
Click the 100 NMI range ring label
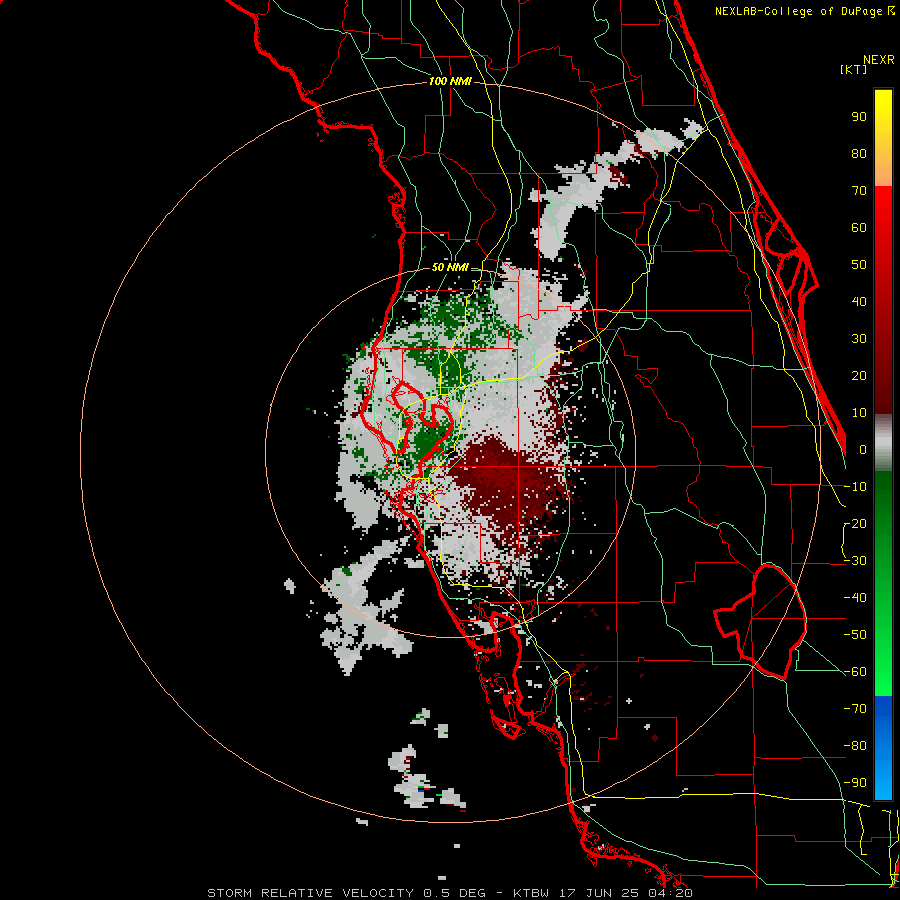[x=450, y=82]
